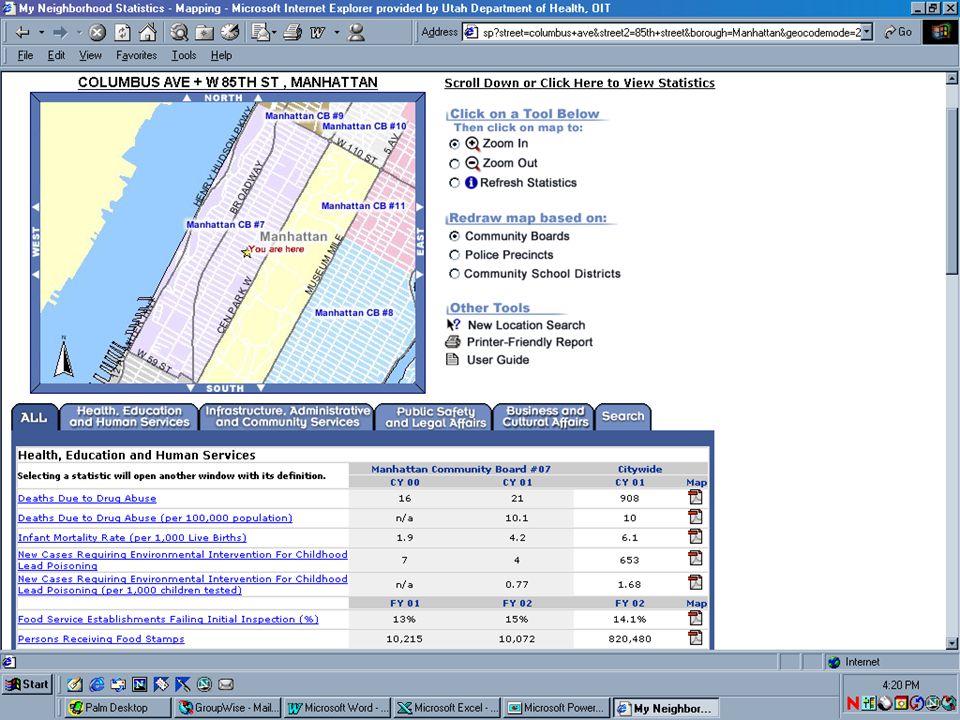Open map PDF for Food Service Establishments row
The width and height of the screenshot is (960, 720).
[x=695, y=618]
